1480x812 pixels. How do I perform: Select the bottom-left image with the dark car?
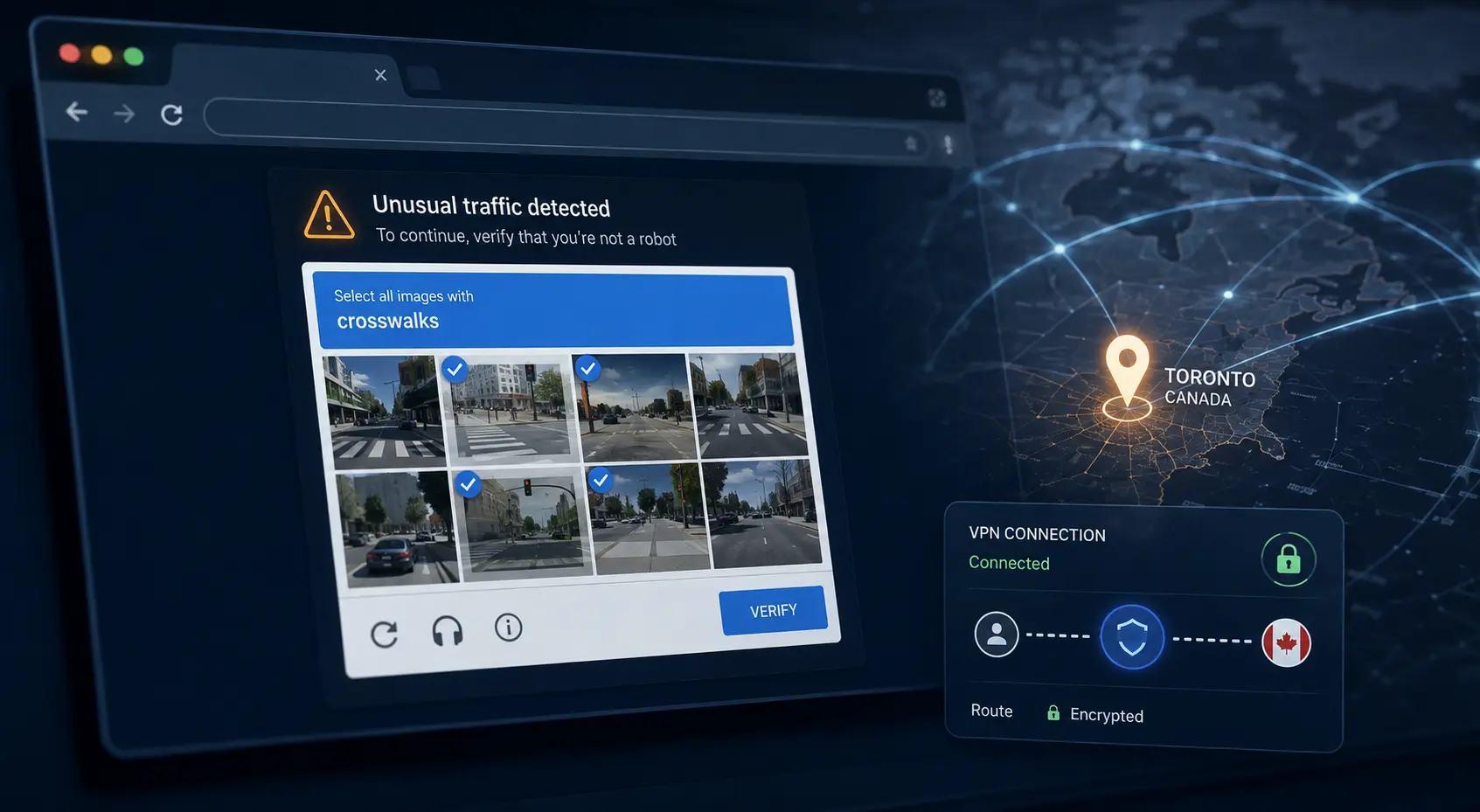[397, 529]
